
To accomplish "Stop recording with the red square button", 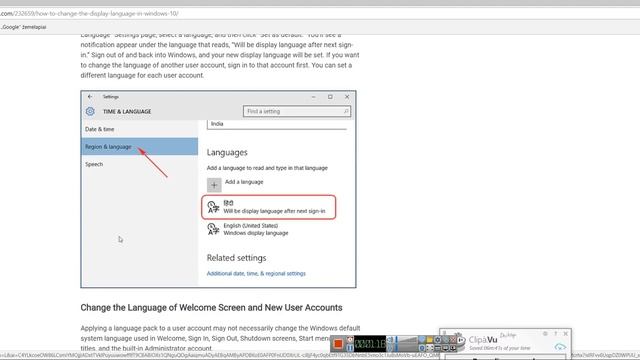I will pos(338,344).
